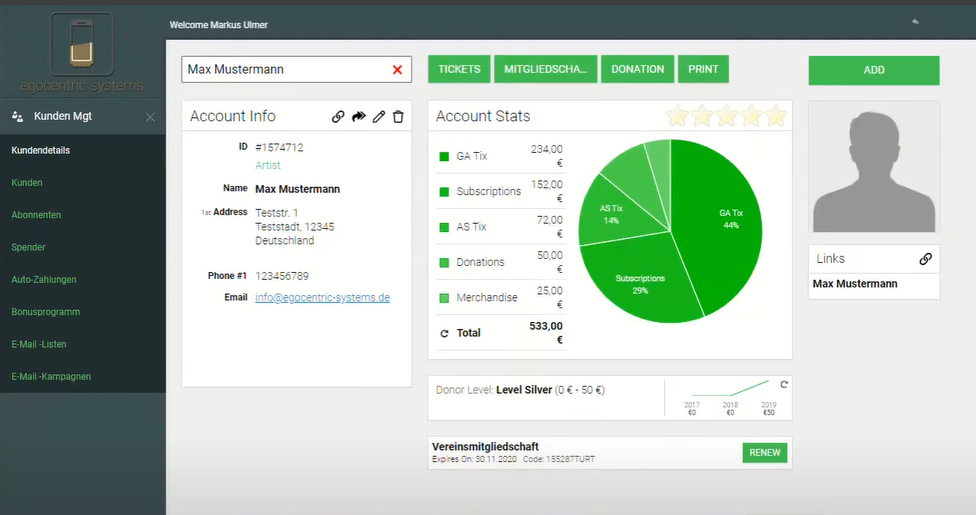Click the share arrow icon in Account Info
The width and height of the screenshot is (976, 515).
point(359,117)
